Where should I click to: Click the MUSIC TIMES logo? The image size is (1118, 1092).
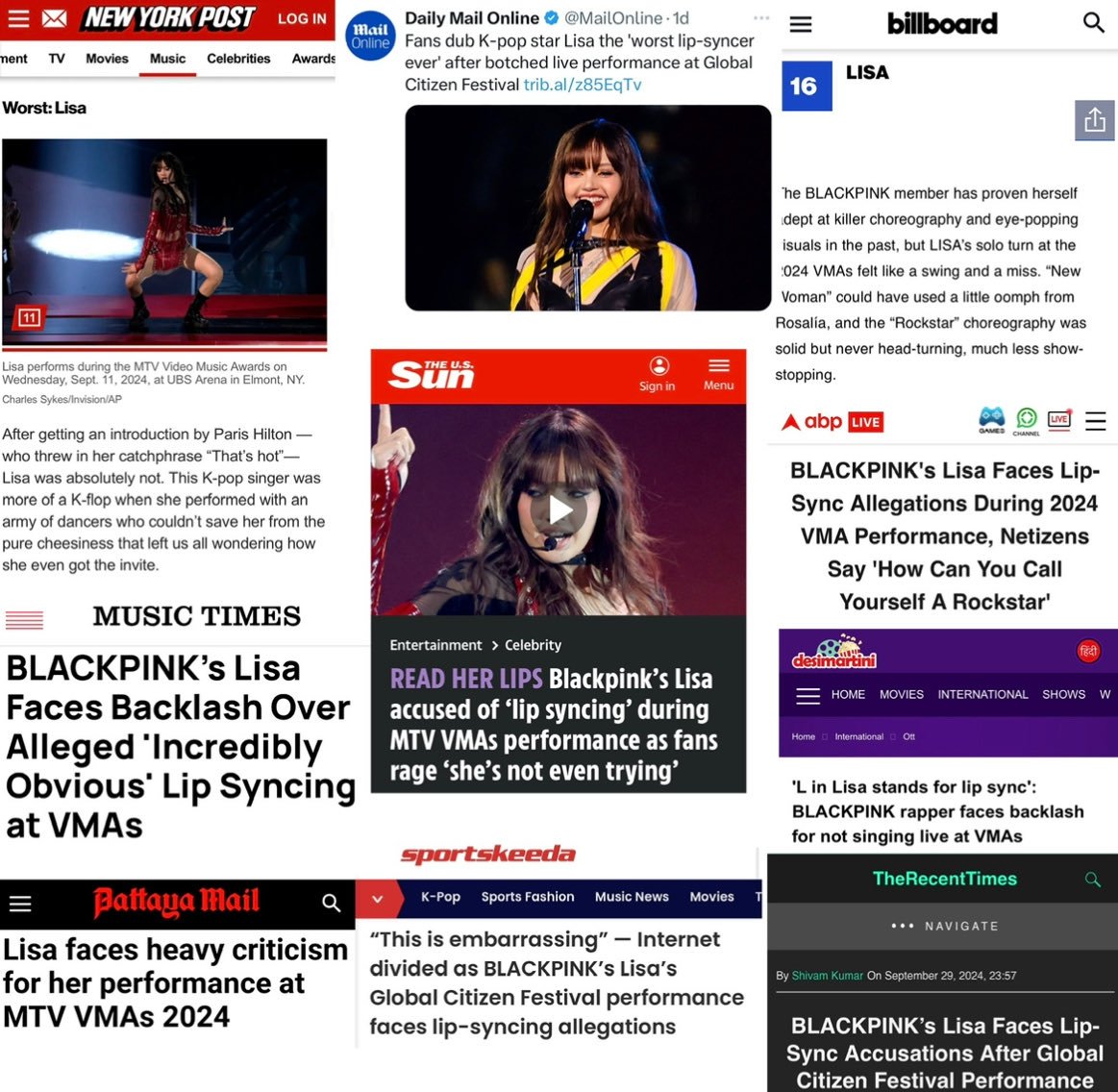(197, 616)
